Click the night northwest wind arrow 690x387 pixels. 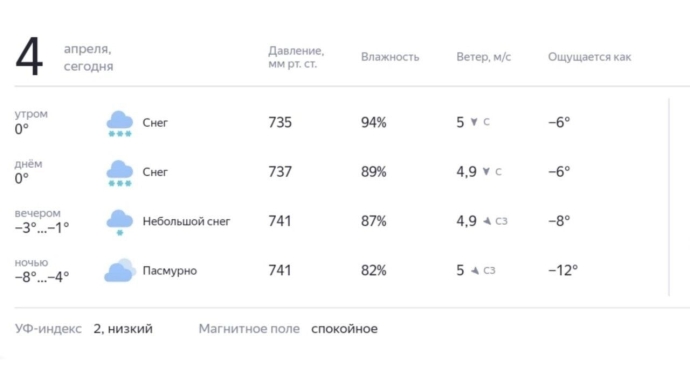475,270
